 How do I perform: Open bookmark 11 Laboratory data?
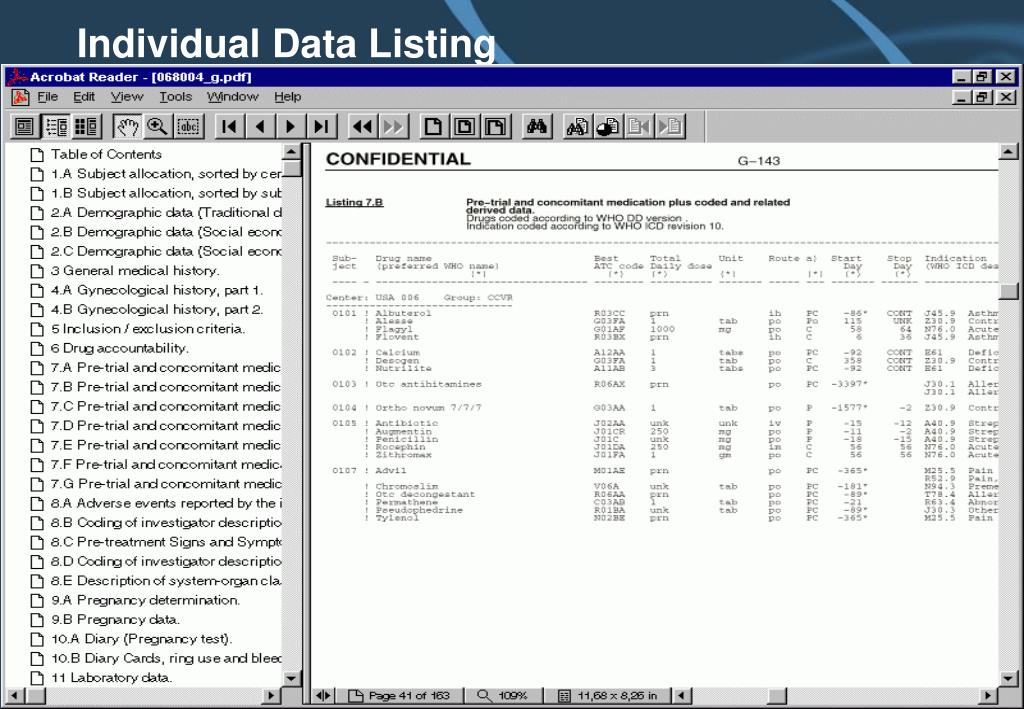[x=111, y=678]
